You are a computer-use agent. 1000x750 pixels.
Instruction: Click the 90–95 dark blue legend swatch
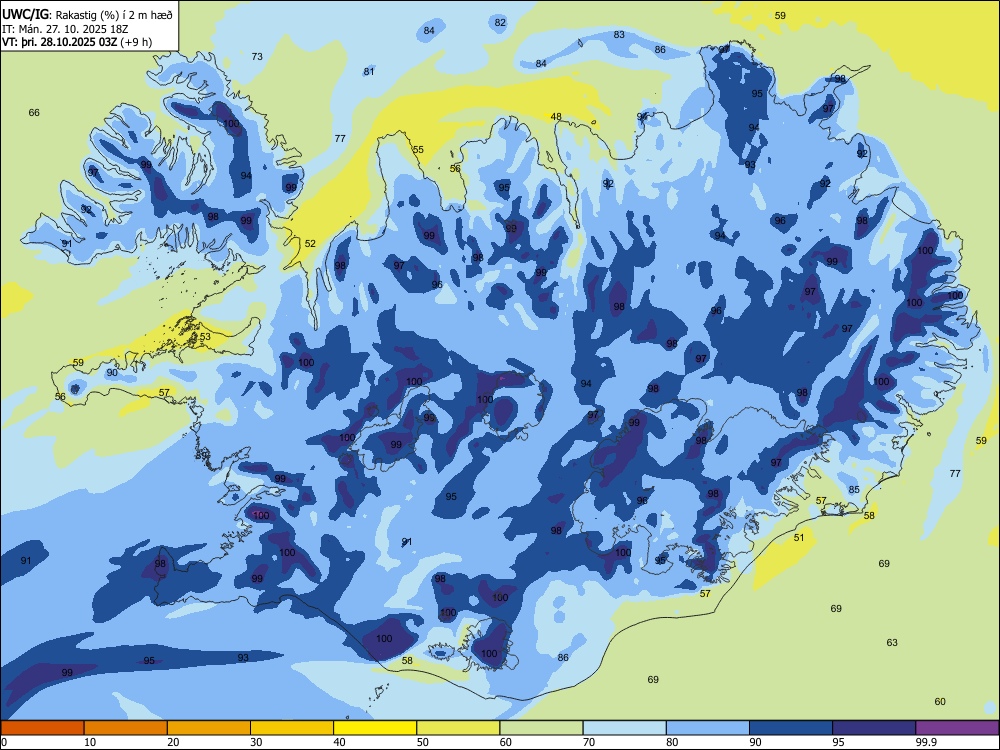[791, 728]
